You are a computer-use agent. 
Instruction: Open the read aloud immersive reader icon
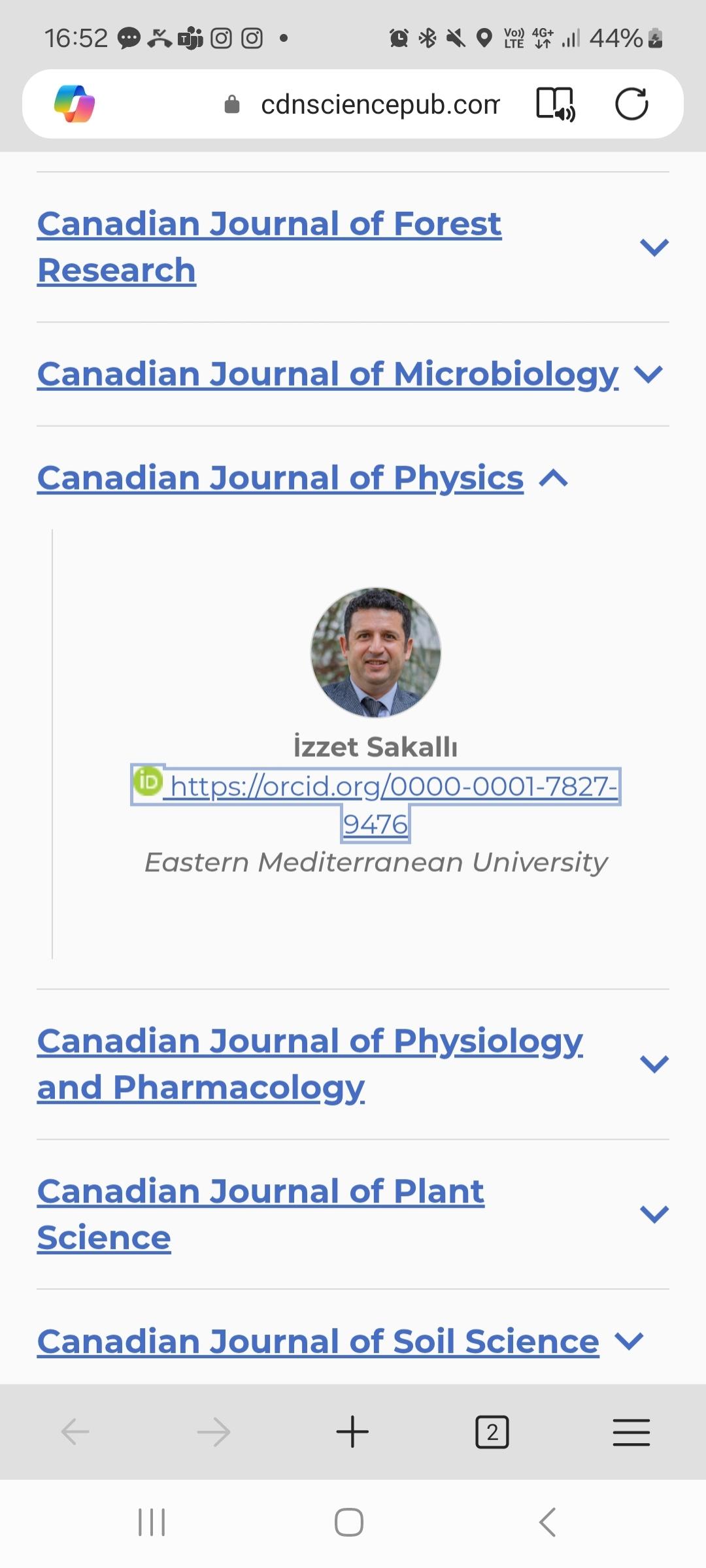pyautogui.click(x=555, y=104)
